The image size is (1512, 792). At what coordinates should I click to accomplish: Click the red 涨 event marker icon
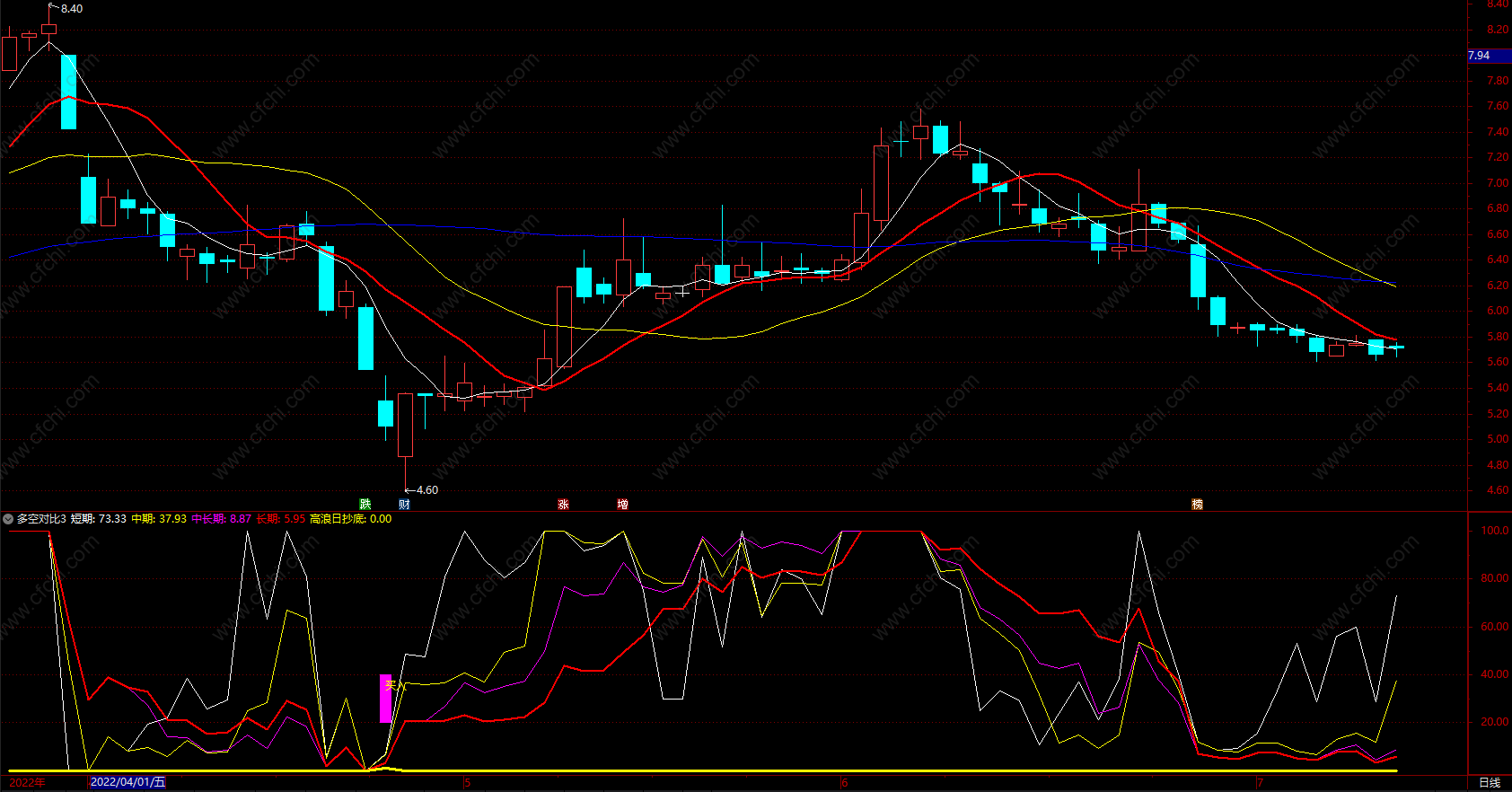point(563,505)
